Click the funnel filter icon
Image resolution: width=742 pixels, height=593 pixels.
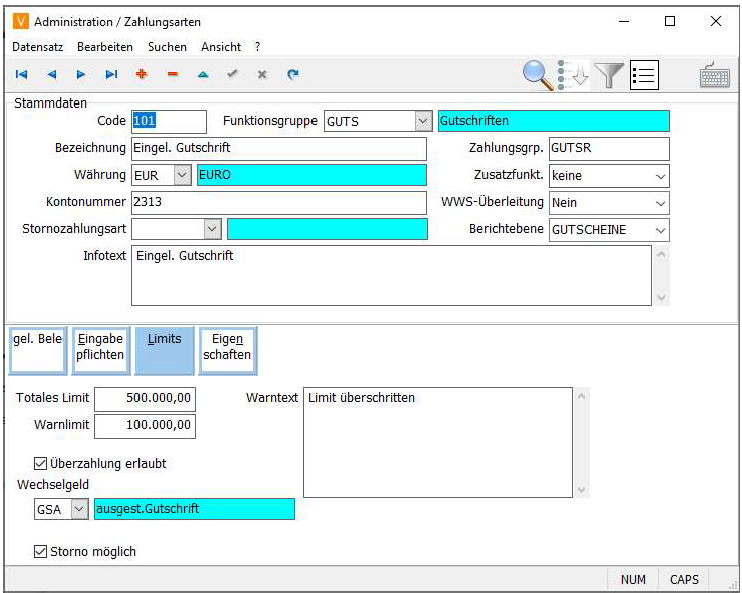(x=608, y=75)
